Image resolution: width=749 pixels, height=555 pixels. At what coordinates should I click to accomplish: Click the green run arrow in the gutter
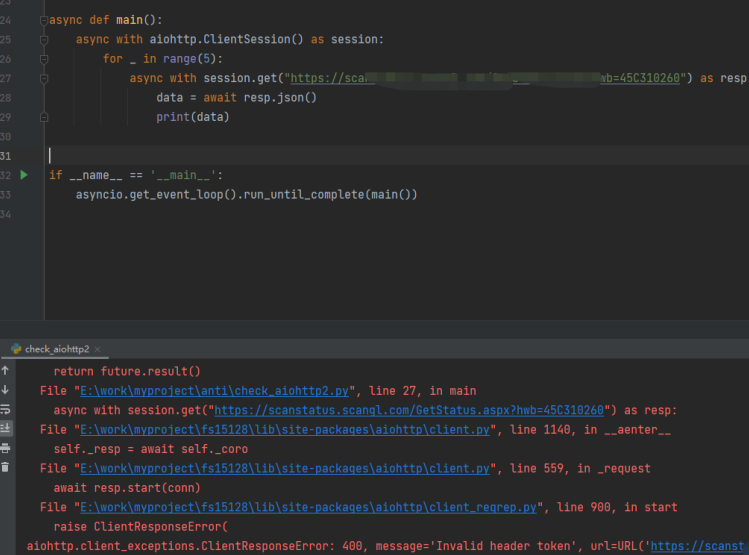click(x=24, y=175)
